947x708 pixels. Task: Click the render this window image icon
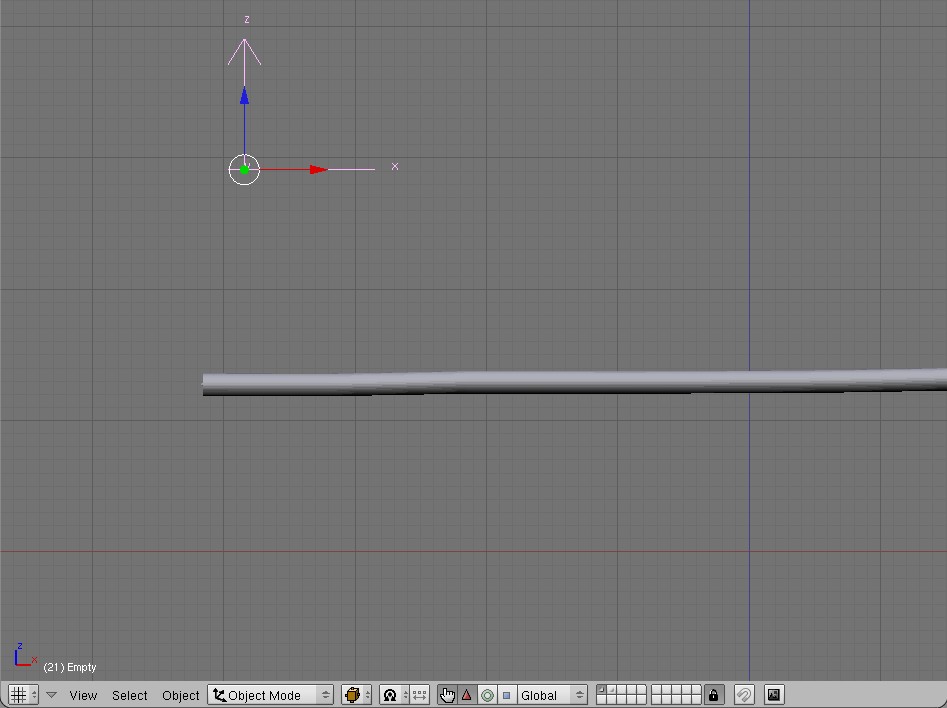click(774, 695)
